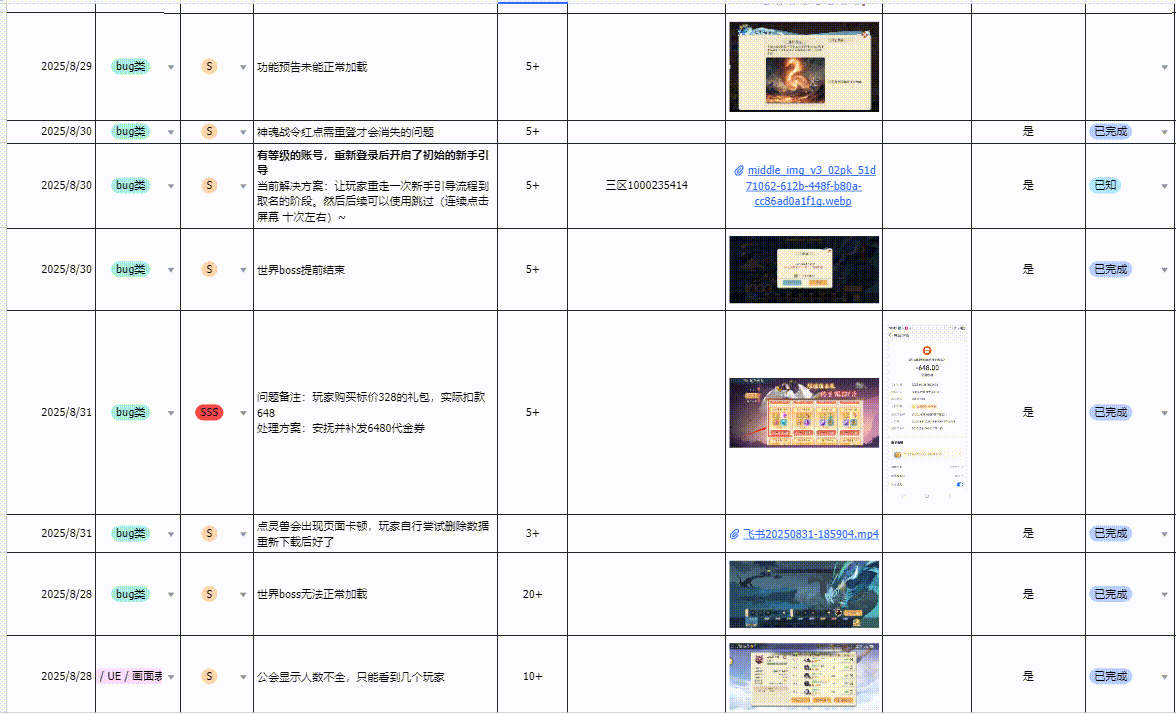The image size is (1176, 714).
Task: Select the red SSS priority tag
Action: click(209, 412)
